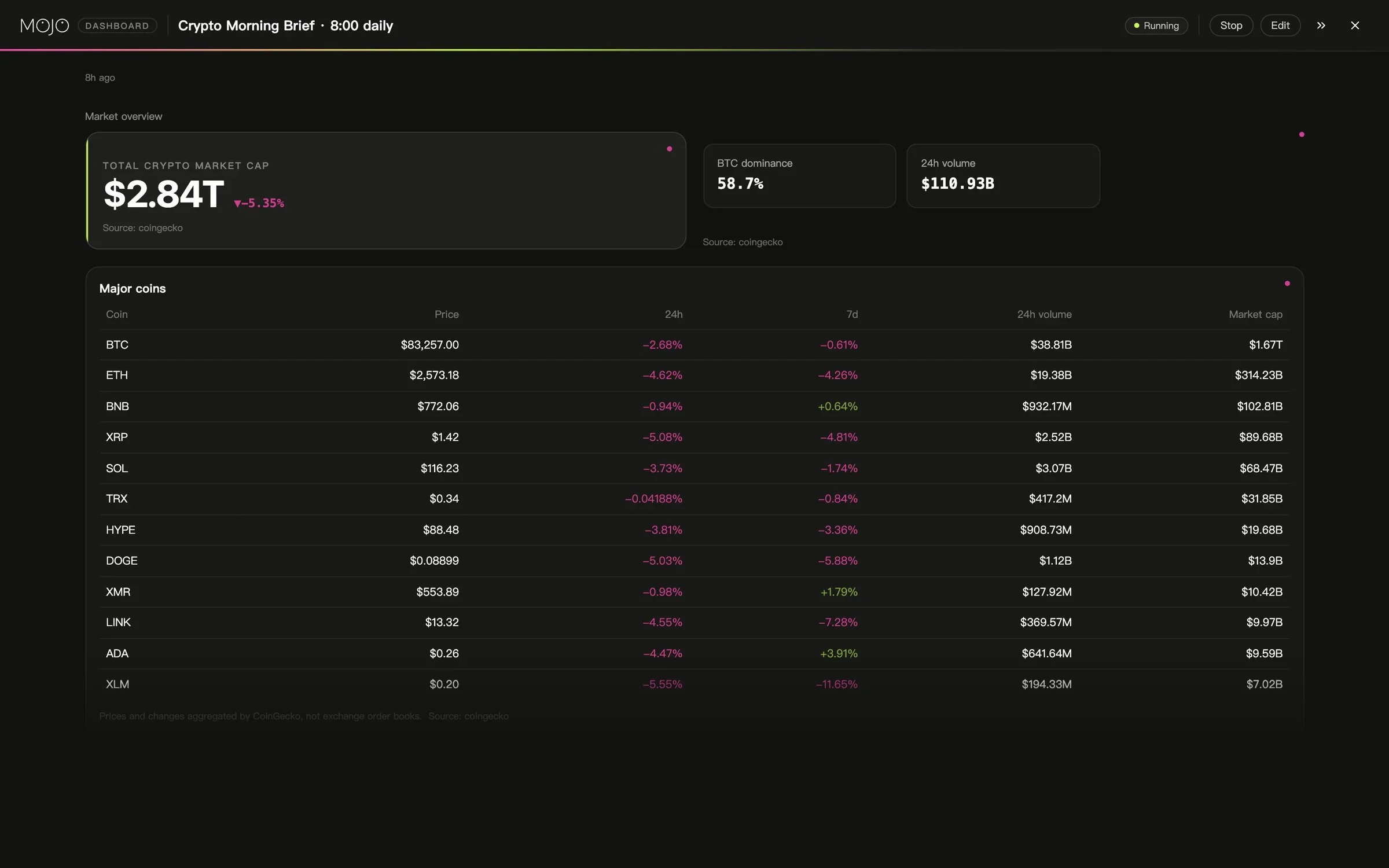The image size is (1389, 868).
Task: Open the DASHBOARD badge
Action: click(x=117, y=25)
